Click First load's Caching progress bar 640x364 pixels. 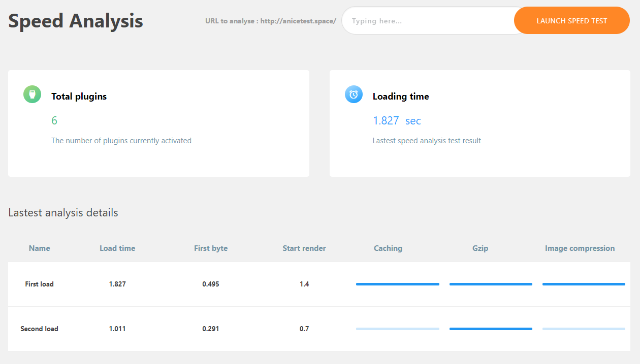398,284
